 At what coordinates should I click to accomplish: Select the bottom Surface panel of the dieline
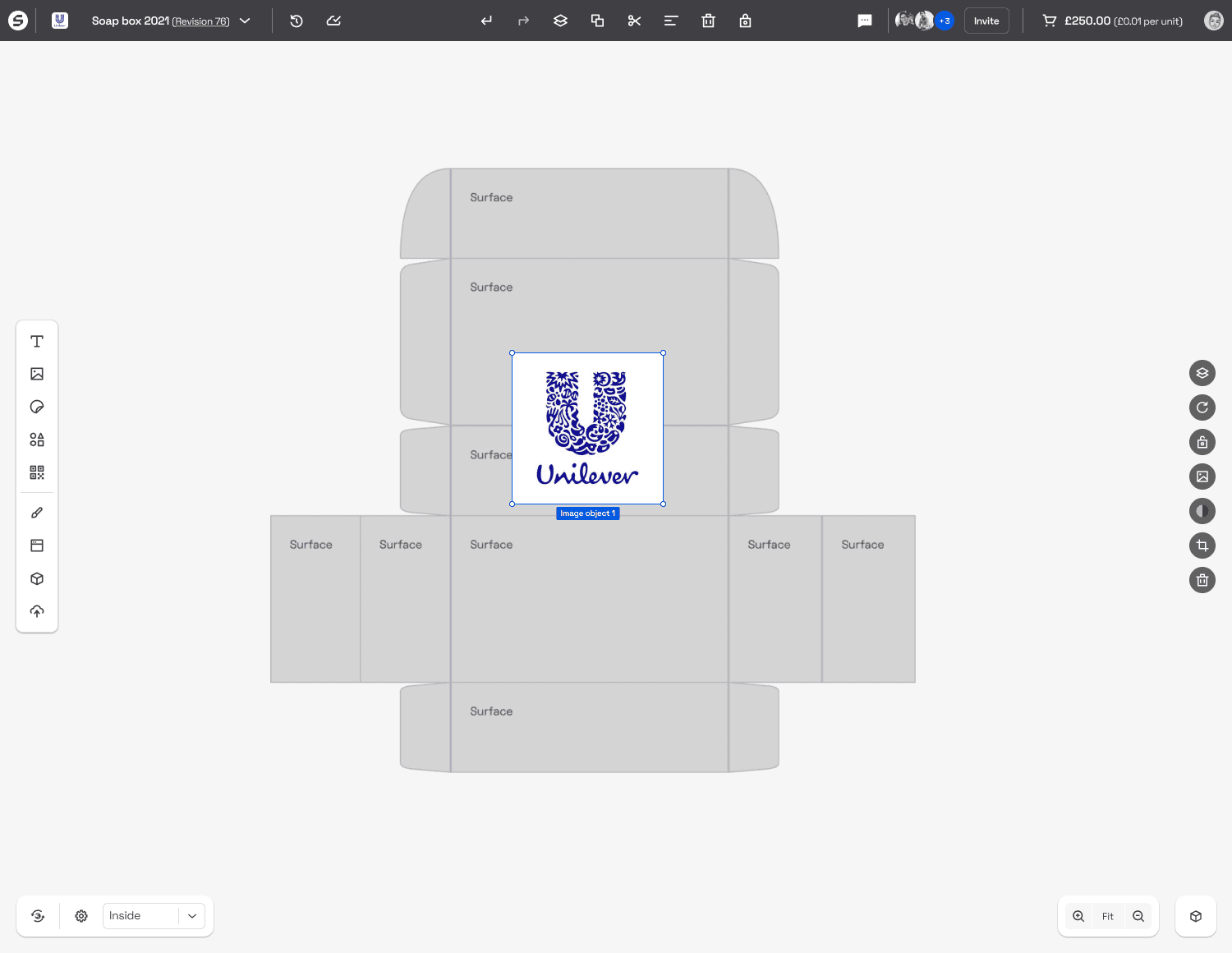pyautogui.click(x=590, y=727)
